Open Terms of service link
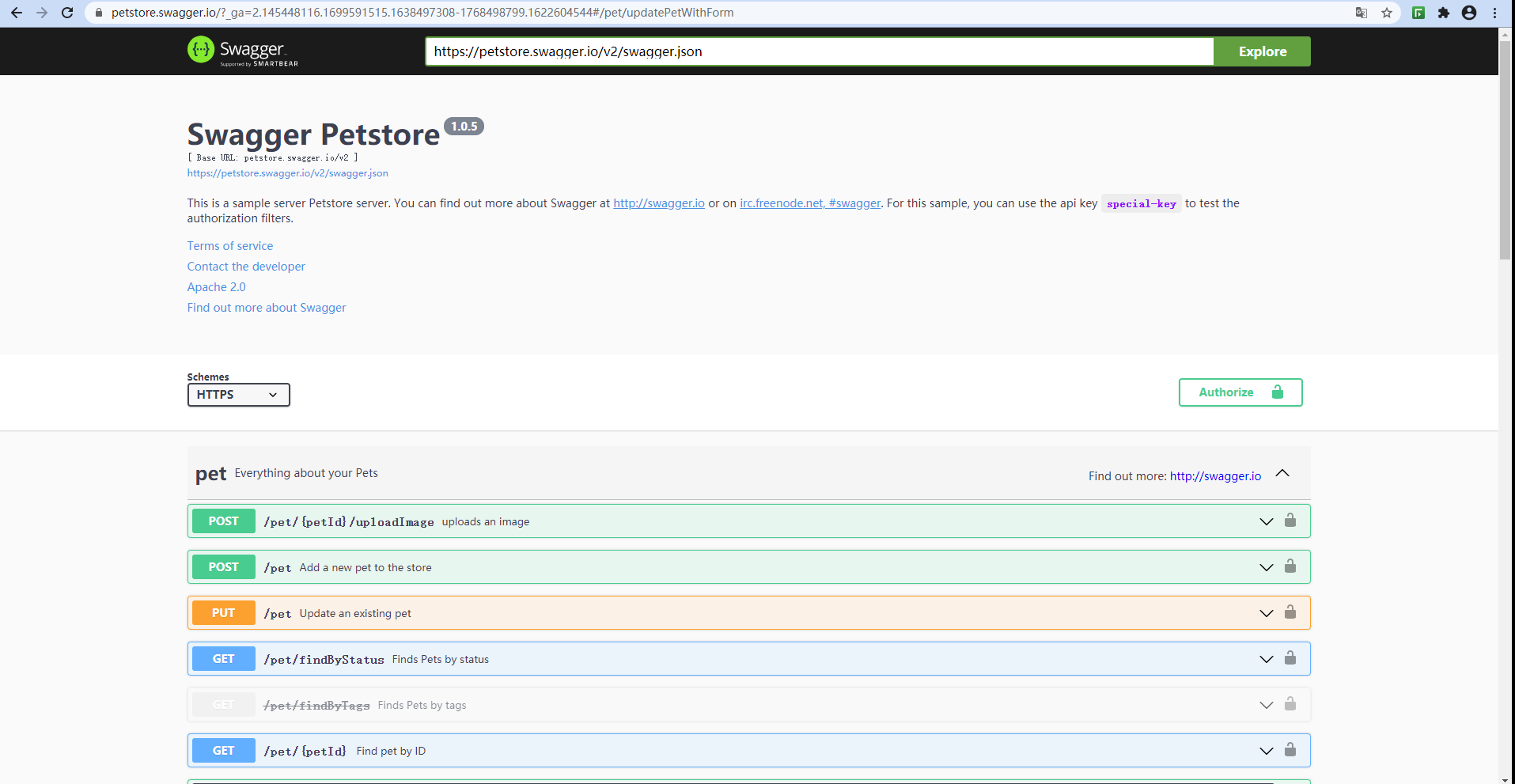 coord(230,246)
